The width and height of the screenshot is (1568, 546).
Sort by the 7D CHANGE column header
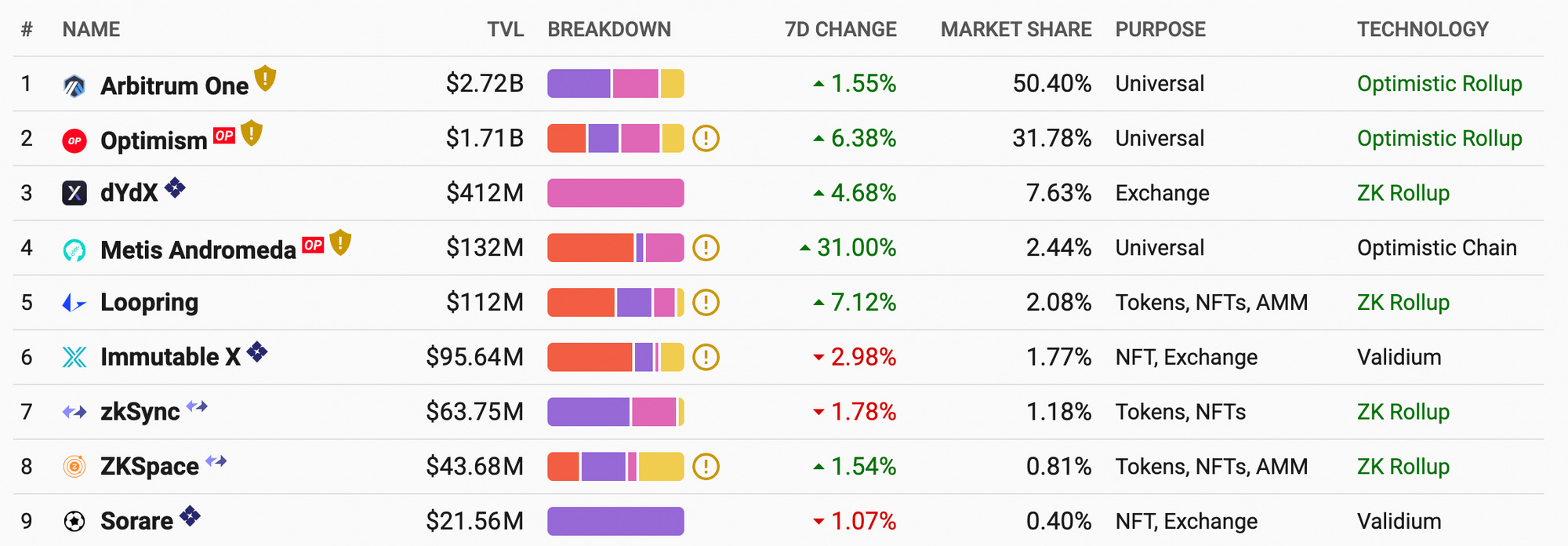pos(840,30)
